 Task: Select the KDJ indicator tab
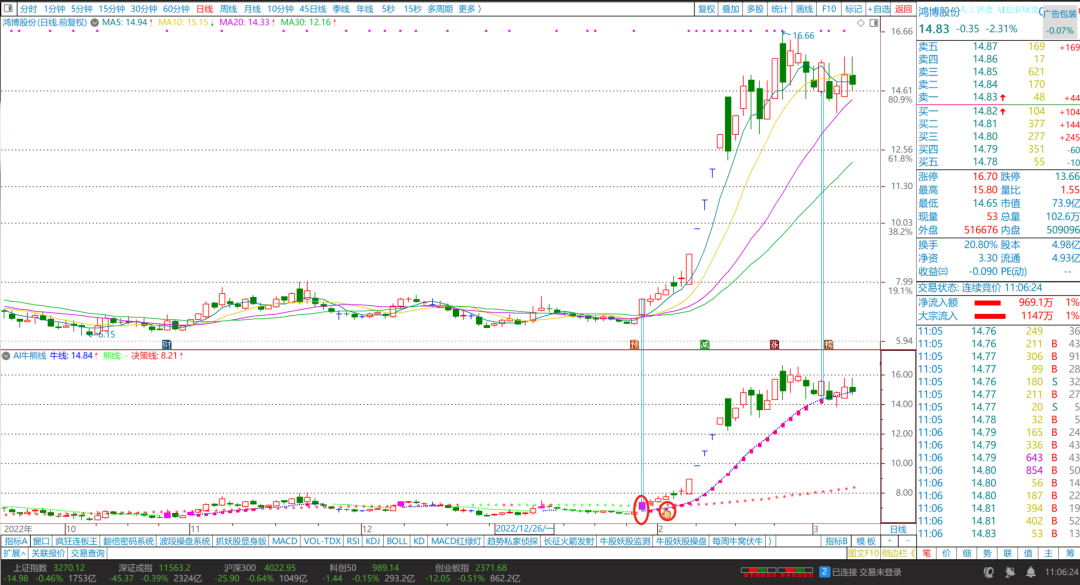tap(373, 542)
